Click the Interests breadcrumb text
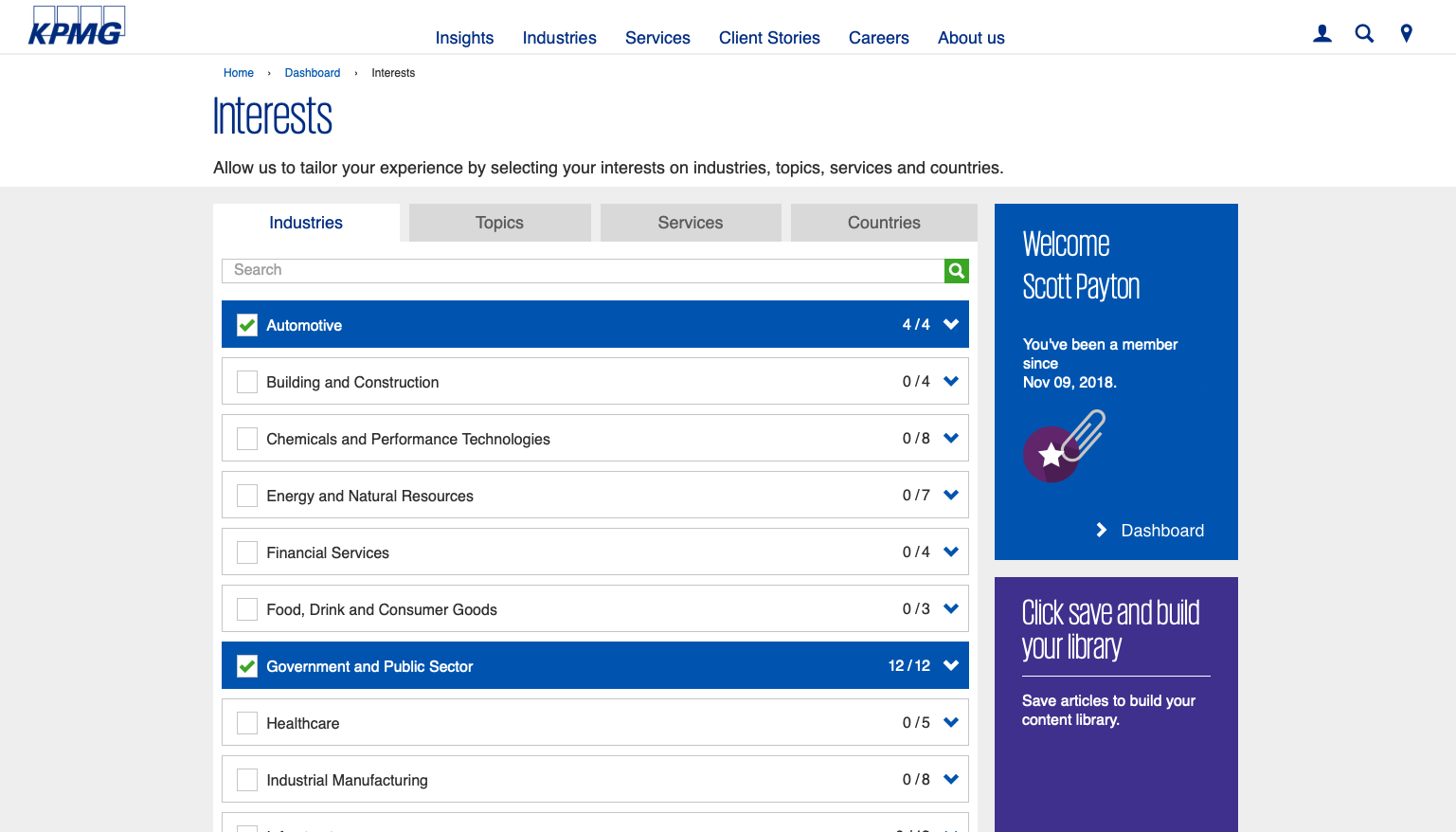 393,73
